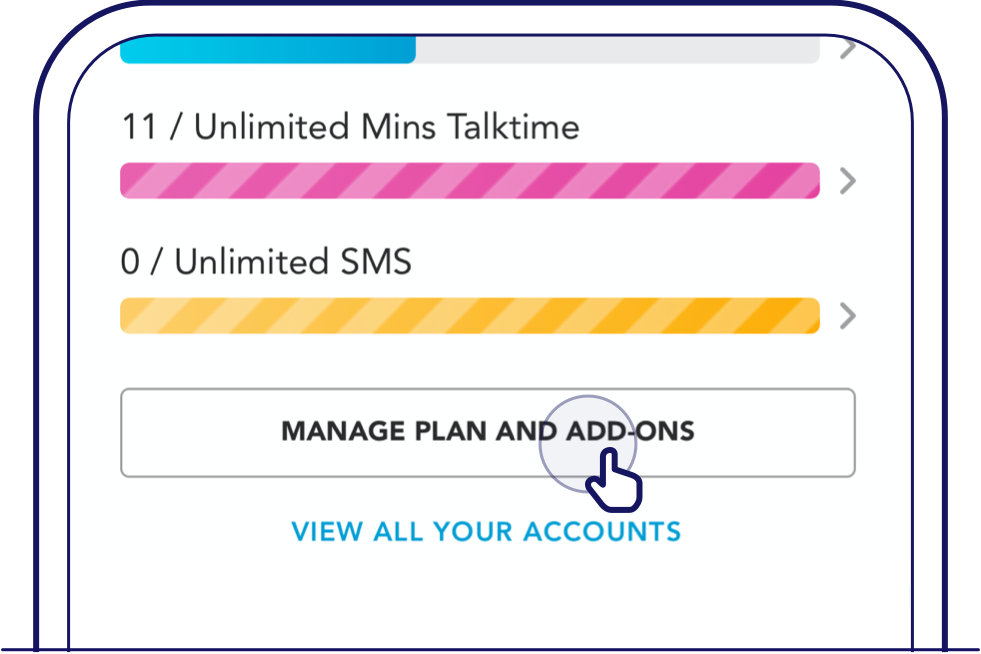Click the grey unused portion of data bar
981x654 pixels.
point(618,49)
